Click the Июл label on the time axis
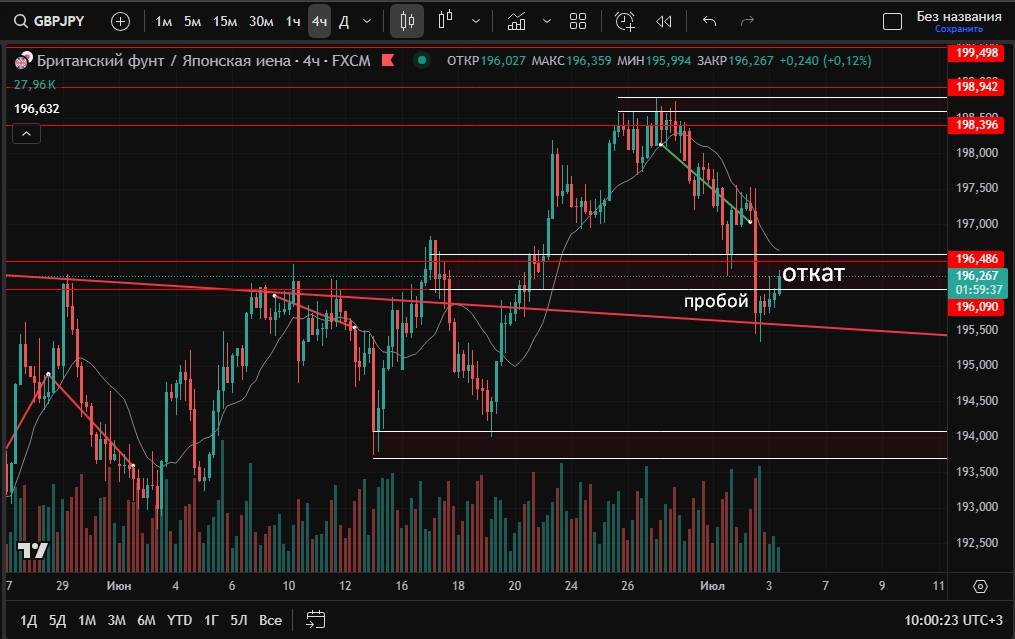Screen dimensions: 1015x639 pos(712,586)
